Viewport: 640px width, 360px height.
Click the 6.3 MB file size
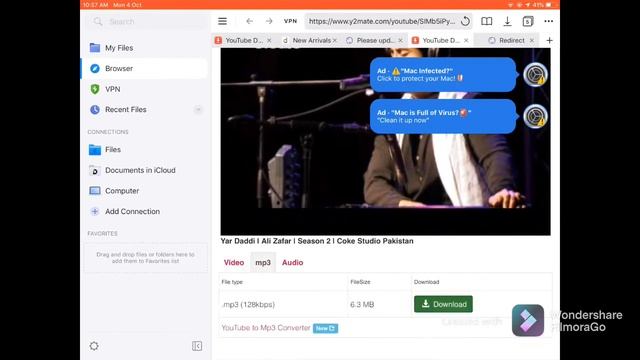(362, 304)
